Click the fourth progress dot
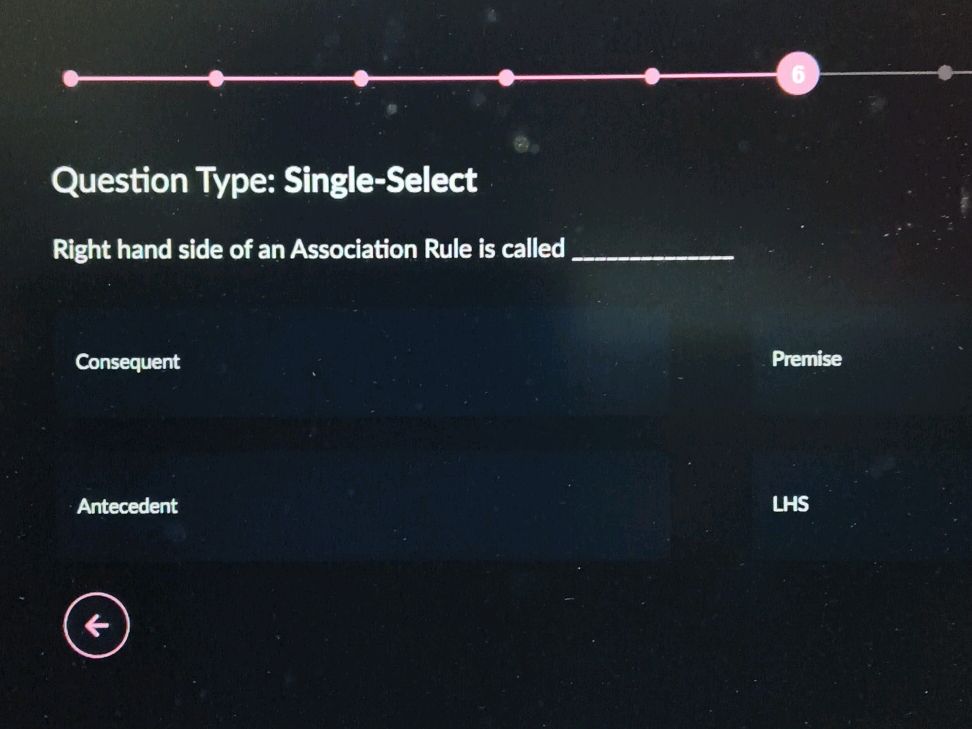The height and width of the screenshot is (729, 972). (x=507, y=77)
